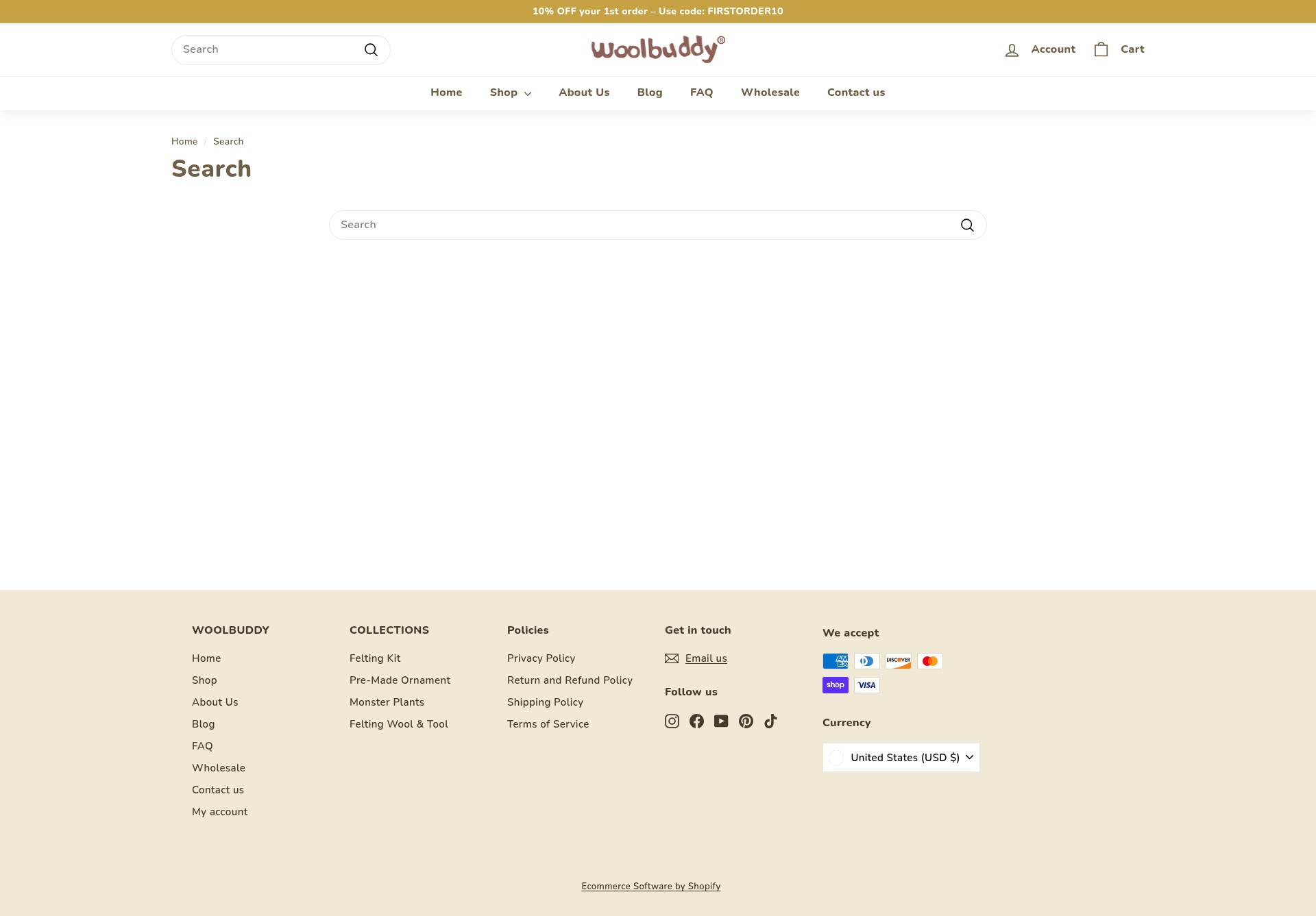Open footer About Us link

pos(215,702)
